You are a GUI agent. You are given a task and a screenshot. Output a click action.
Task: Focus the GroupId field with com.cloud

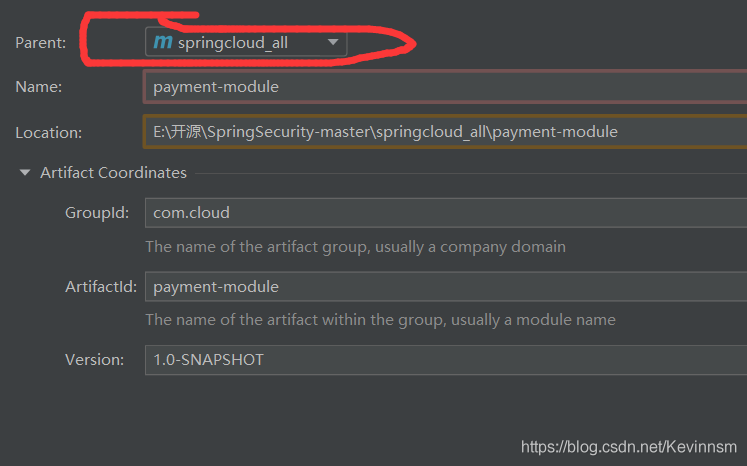click(x=445, y=213)
